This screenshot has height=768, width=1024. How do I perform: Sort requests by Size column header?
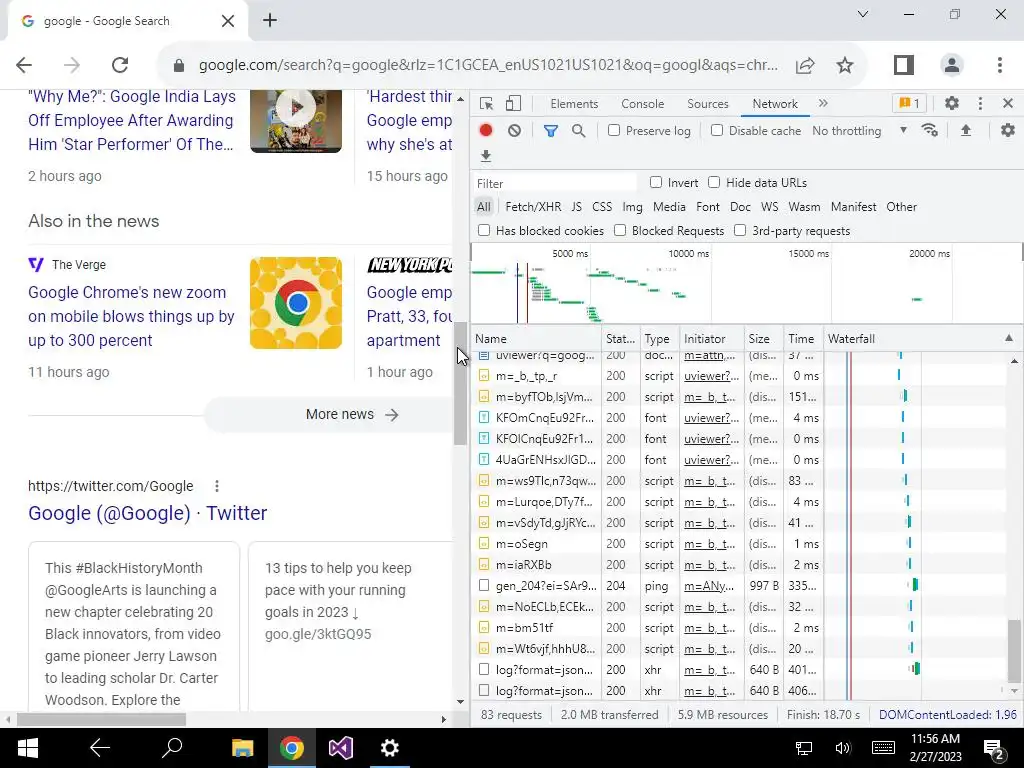764,339
